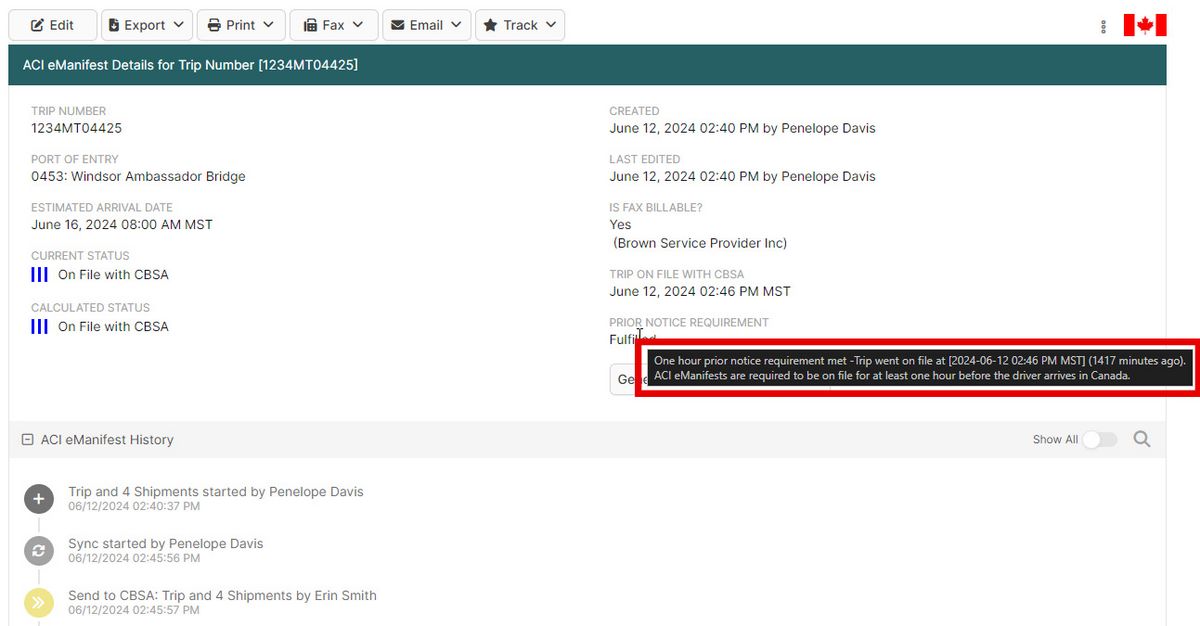Click the Current Status barcode icon

click(39, 275)
